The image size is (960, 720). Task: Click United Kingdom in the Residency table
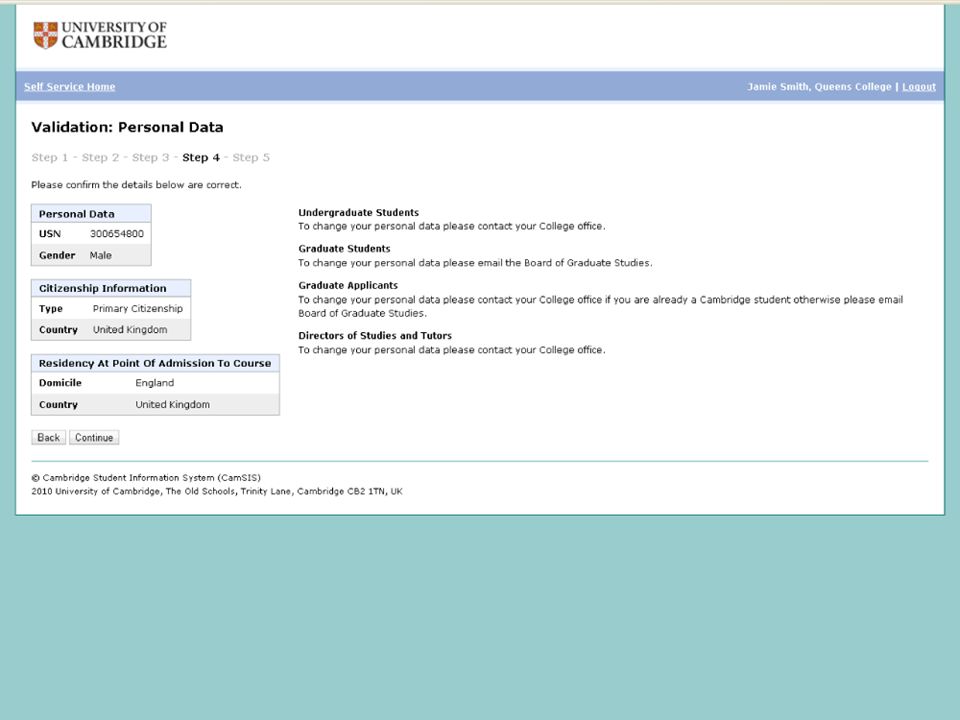click(x=173, y=405)
